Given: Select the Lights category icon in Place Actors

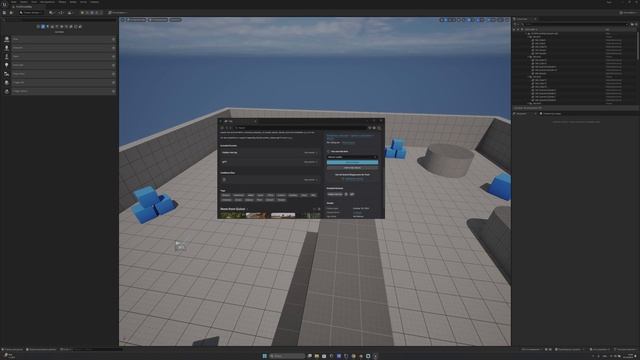Looking at the screenshot, I should click(x=47, y=27).
